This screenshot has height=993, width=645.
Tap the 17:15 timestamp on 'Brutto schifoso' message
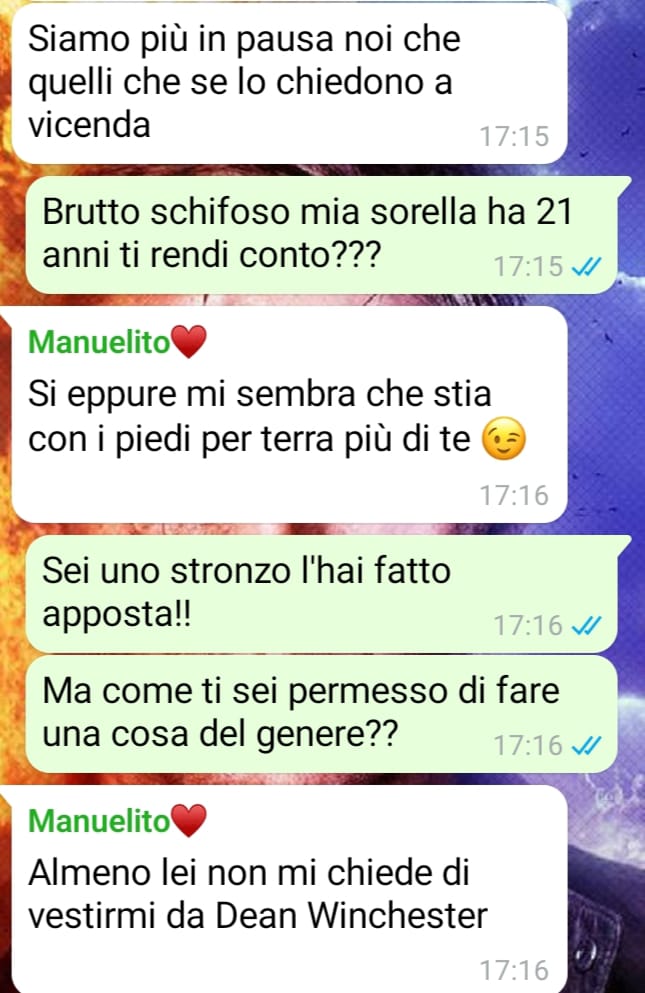(x=528, y=267)
